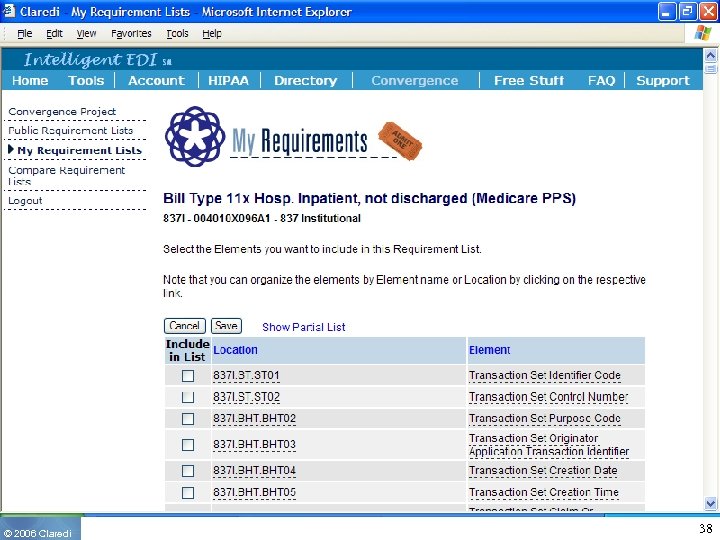720x540 pixels.
Task: Click the Show Partial List link
Action: 304,327
